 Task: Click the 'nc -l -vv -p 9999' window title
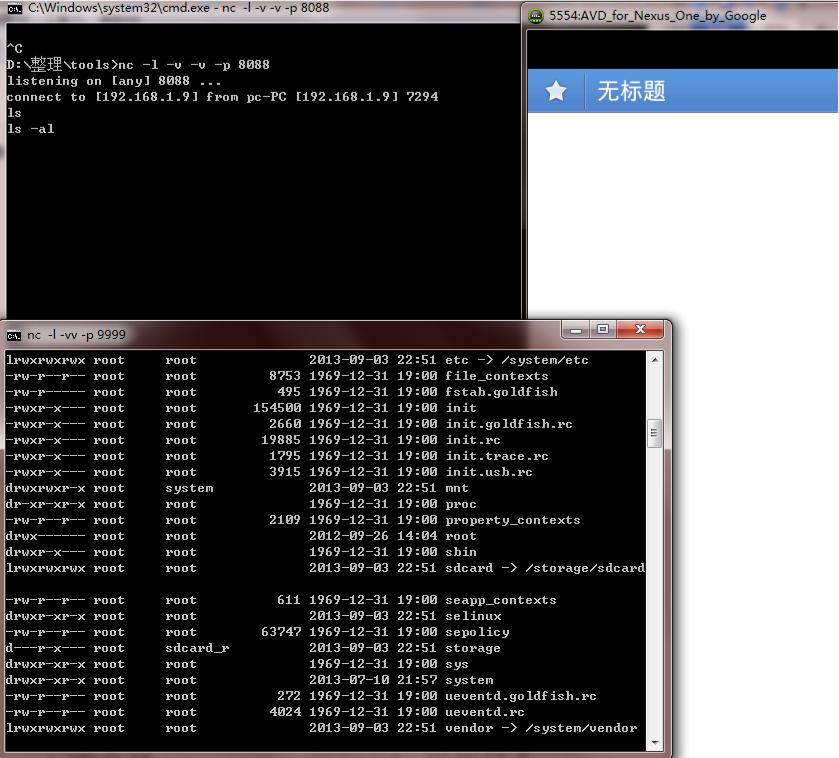(77, 335)
